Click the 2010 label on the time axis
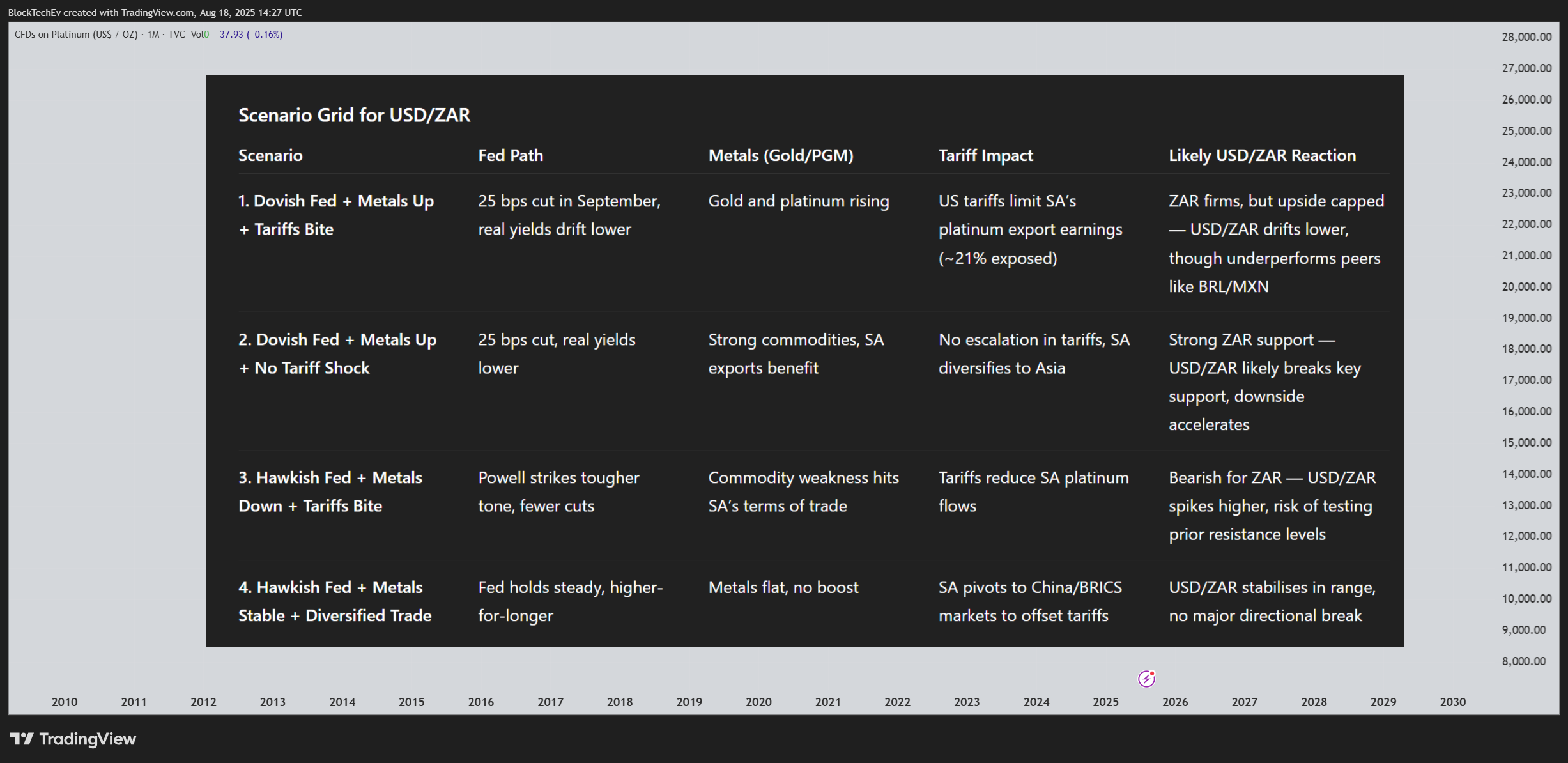This screenshot has height=763, width=1568. pos(65,702)
